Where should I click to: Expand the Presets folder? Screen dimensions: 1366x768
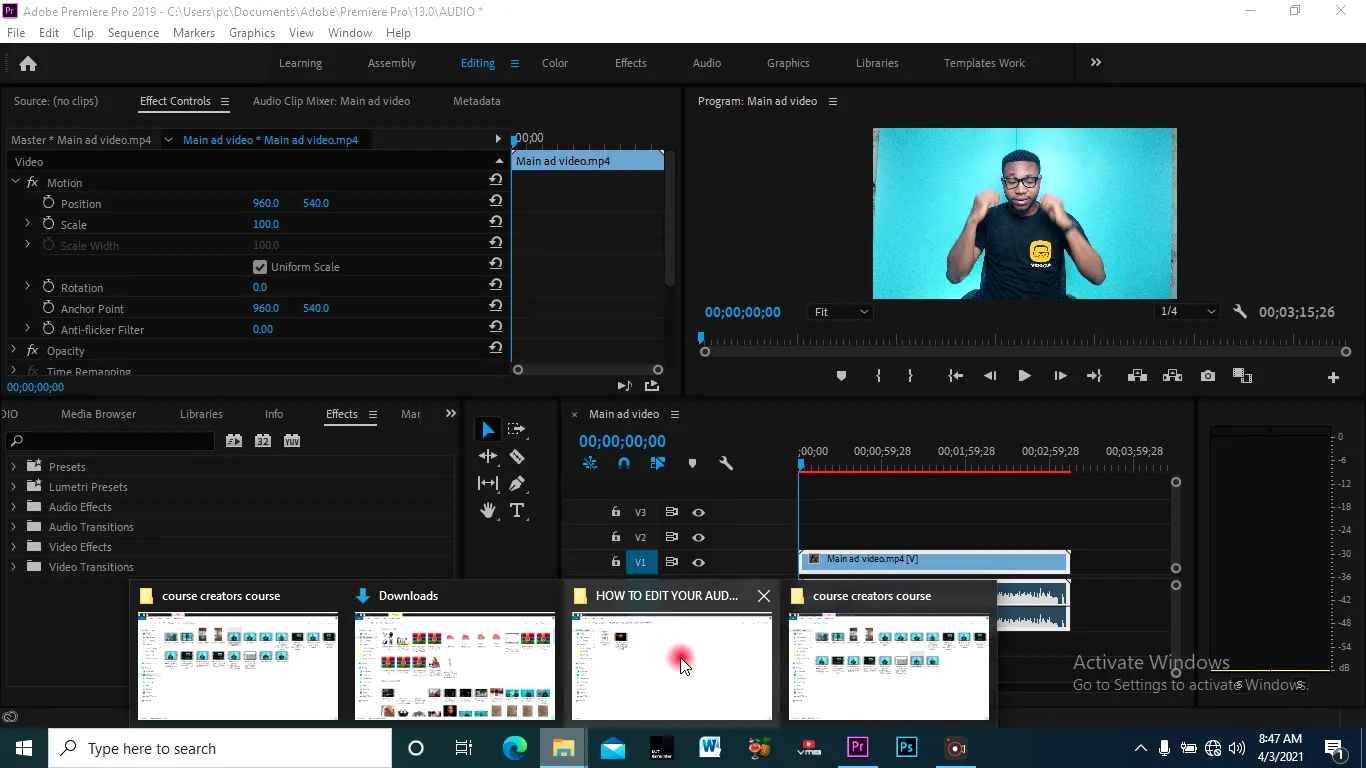click(x=14, y=467)
